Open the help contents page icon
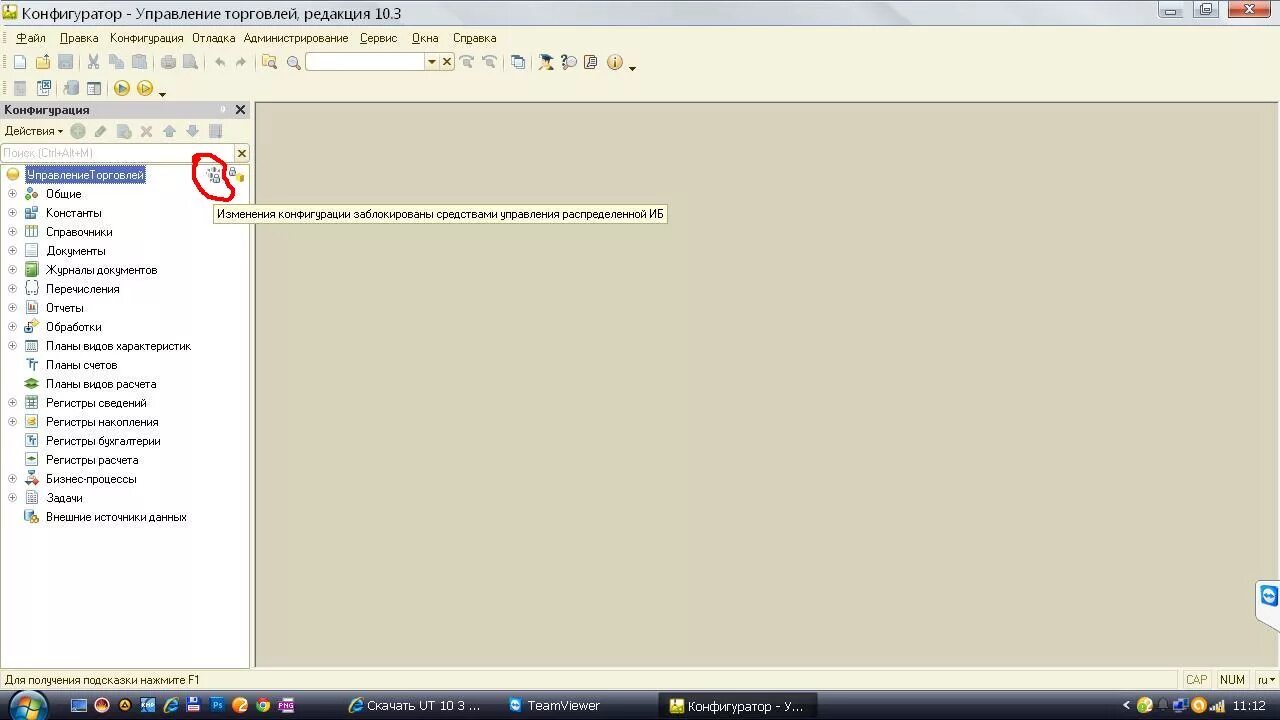Viewport: 1280px width, 720px height. (591, 62)
